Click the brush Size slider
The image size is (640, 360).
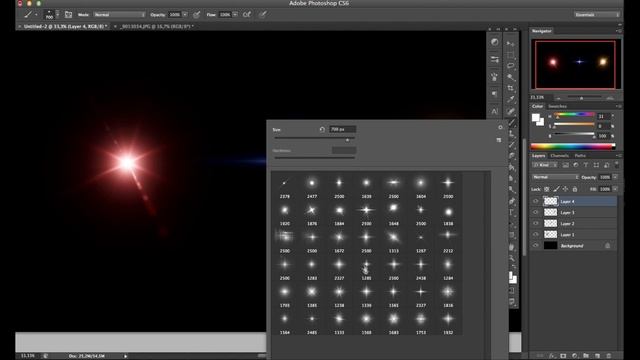(315, 139)
